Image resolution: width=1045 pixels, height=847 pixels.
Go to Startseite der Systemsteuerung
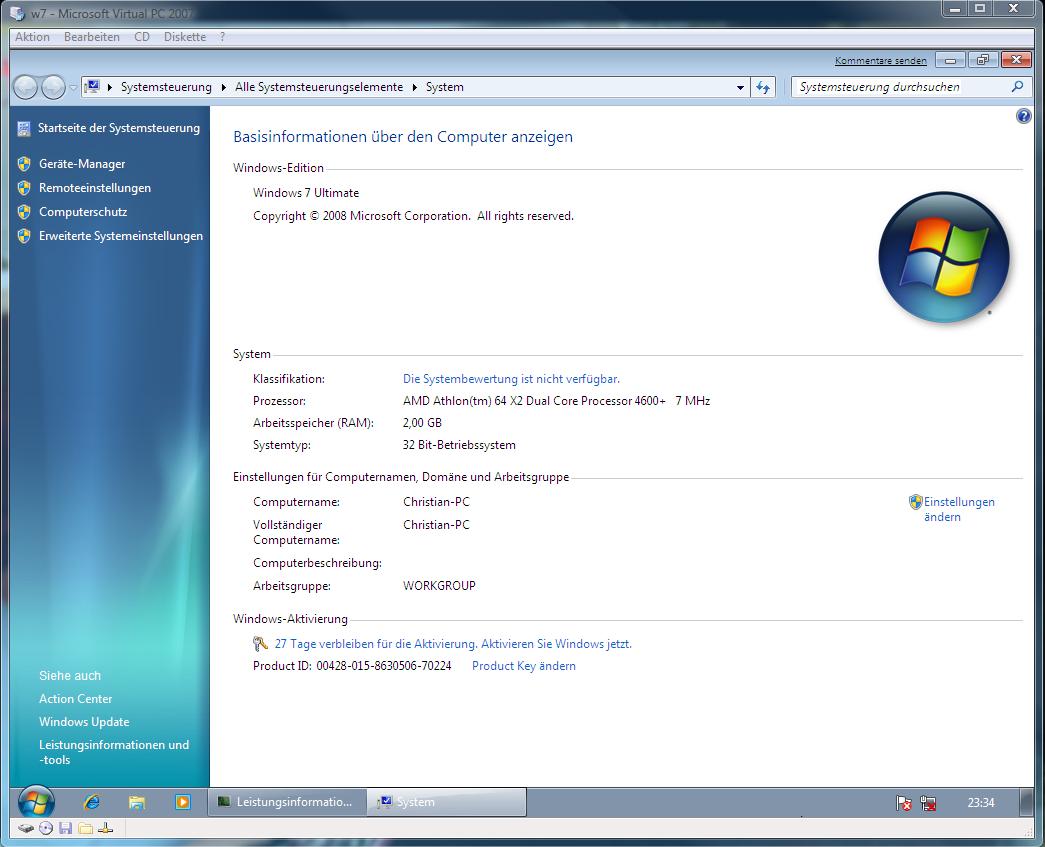click(x=119, y=128)
